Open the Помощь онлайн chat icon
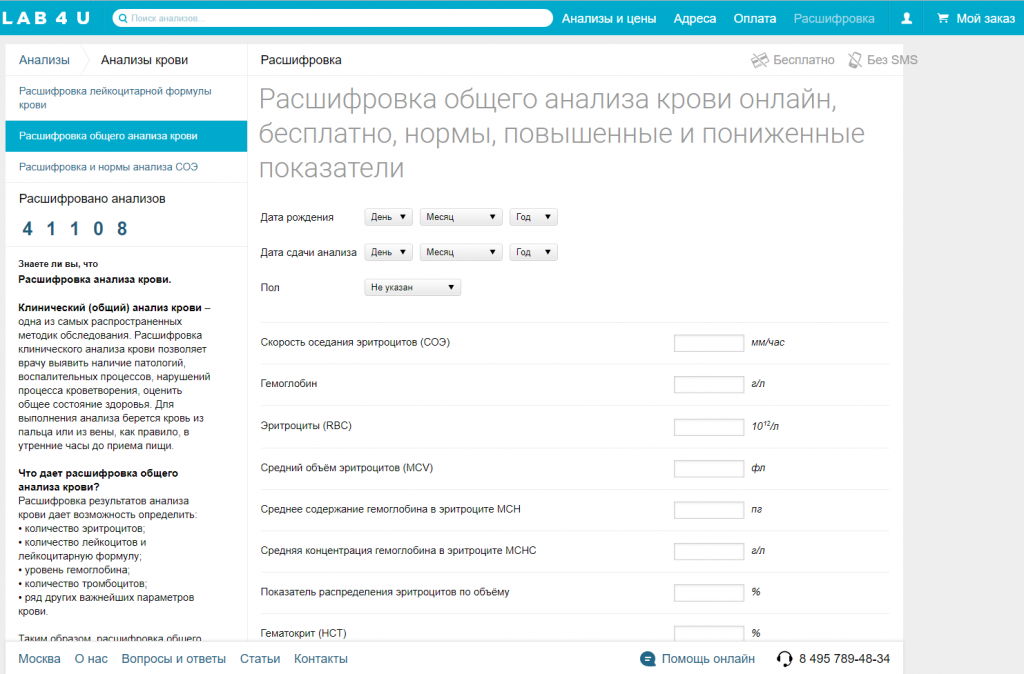This screenshot has width=1024, height=674. [648, 659]
